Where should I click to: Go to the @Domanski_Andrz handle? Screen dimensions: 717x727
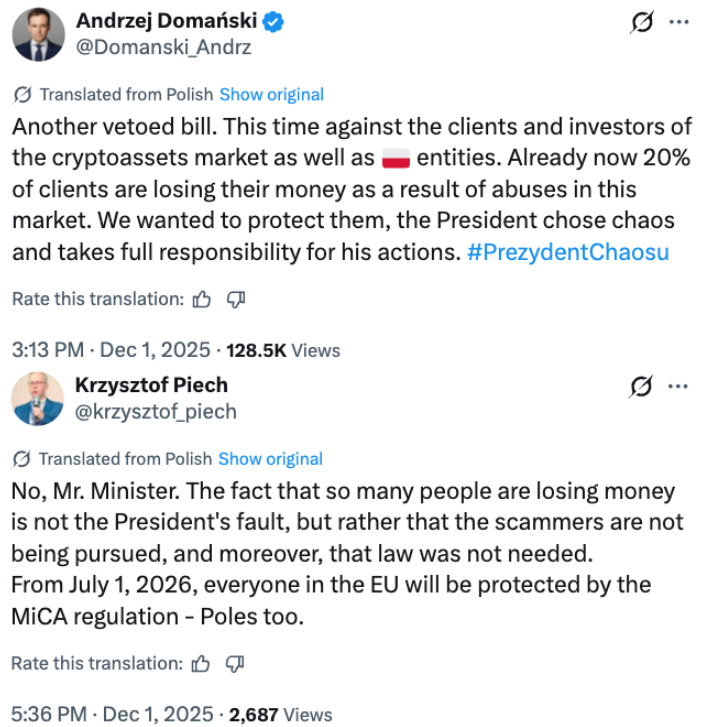coord(164,47)
